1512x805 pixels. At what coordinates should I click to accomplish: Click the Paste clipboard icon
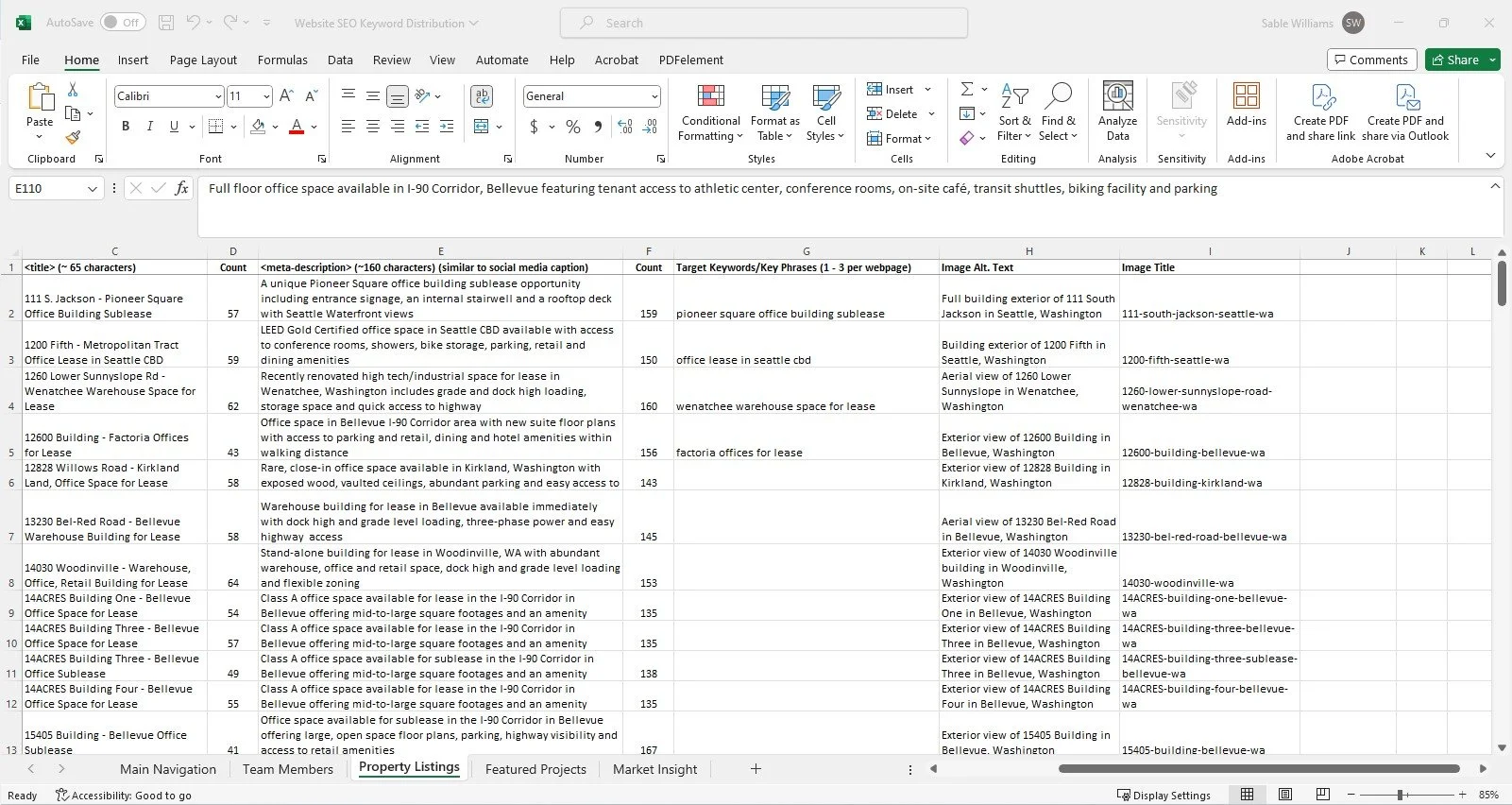coord(40,98)
